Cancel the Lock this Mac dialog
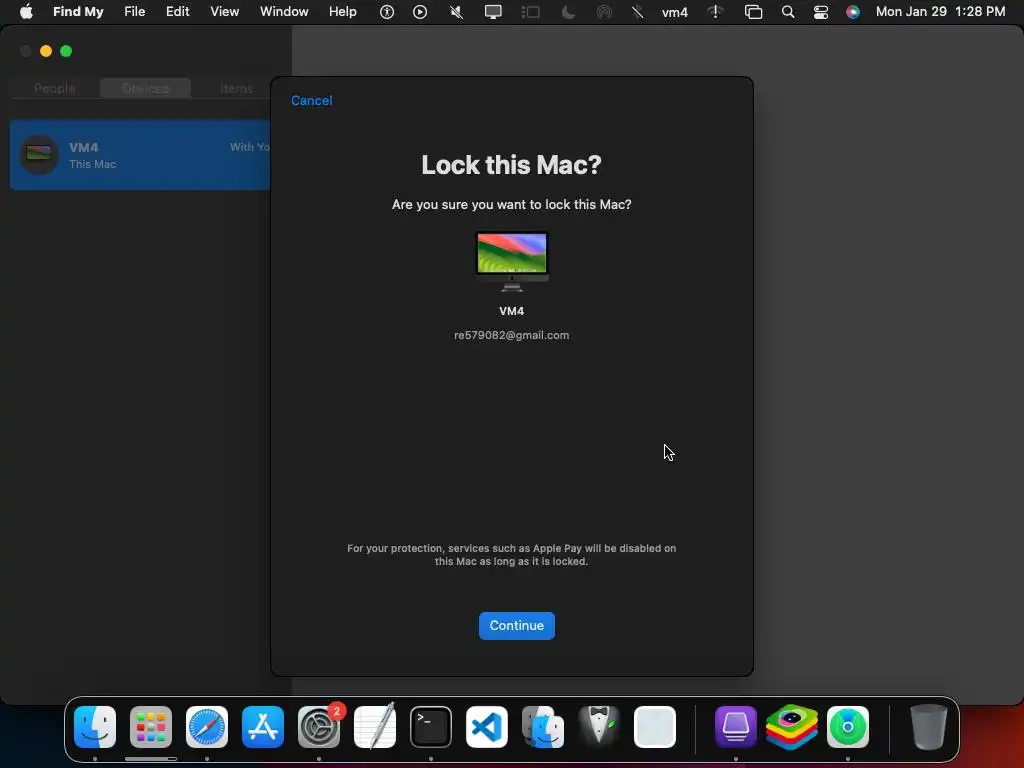The width and height of the screenshot is (1024, 768). click(x=312, y=101)
